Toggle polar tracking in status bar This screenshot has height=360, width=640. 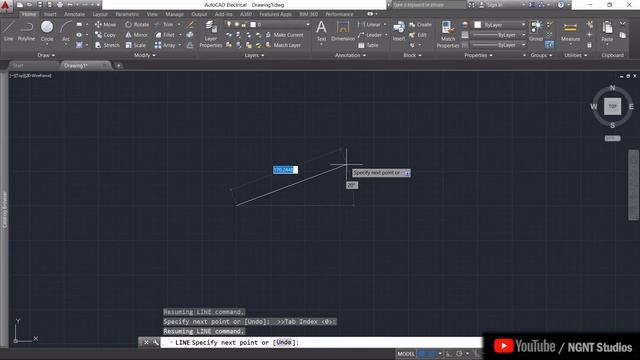[459, 353]
